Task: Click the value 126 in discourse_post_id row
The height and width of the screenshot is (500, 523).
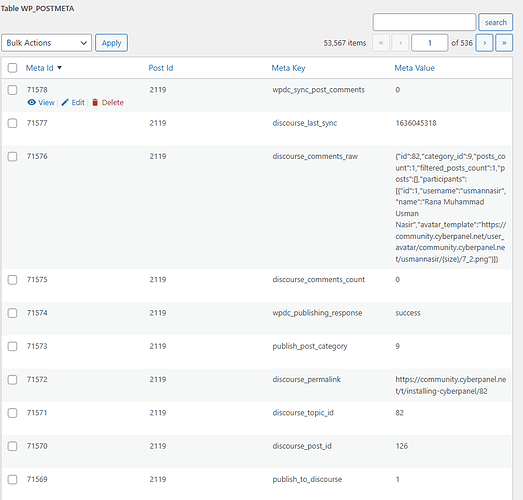Action: 402,446
